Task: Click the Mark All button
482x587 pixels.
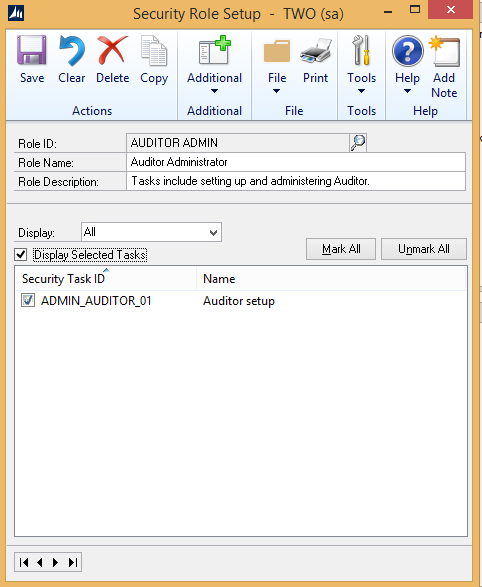Action: pos(341,249)
